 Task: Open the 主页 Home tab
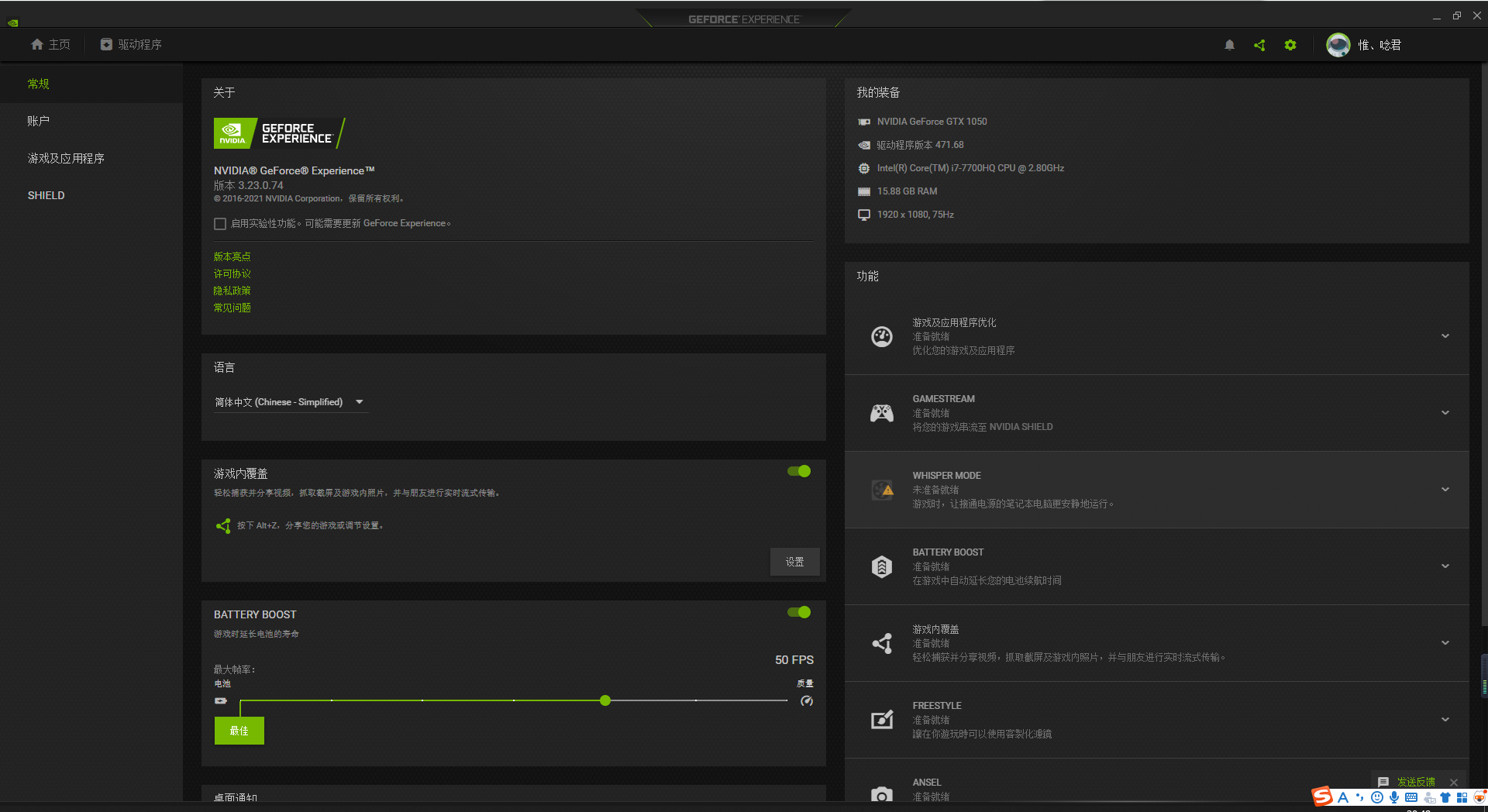(x=50, y=45)
